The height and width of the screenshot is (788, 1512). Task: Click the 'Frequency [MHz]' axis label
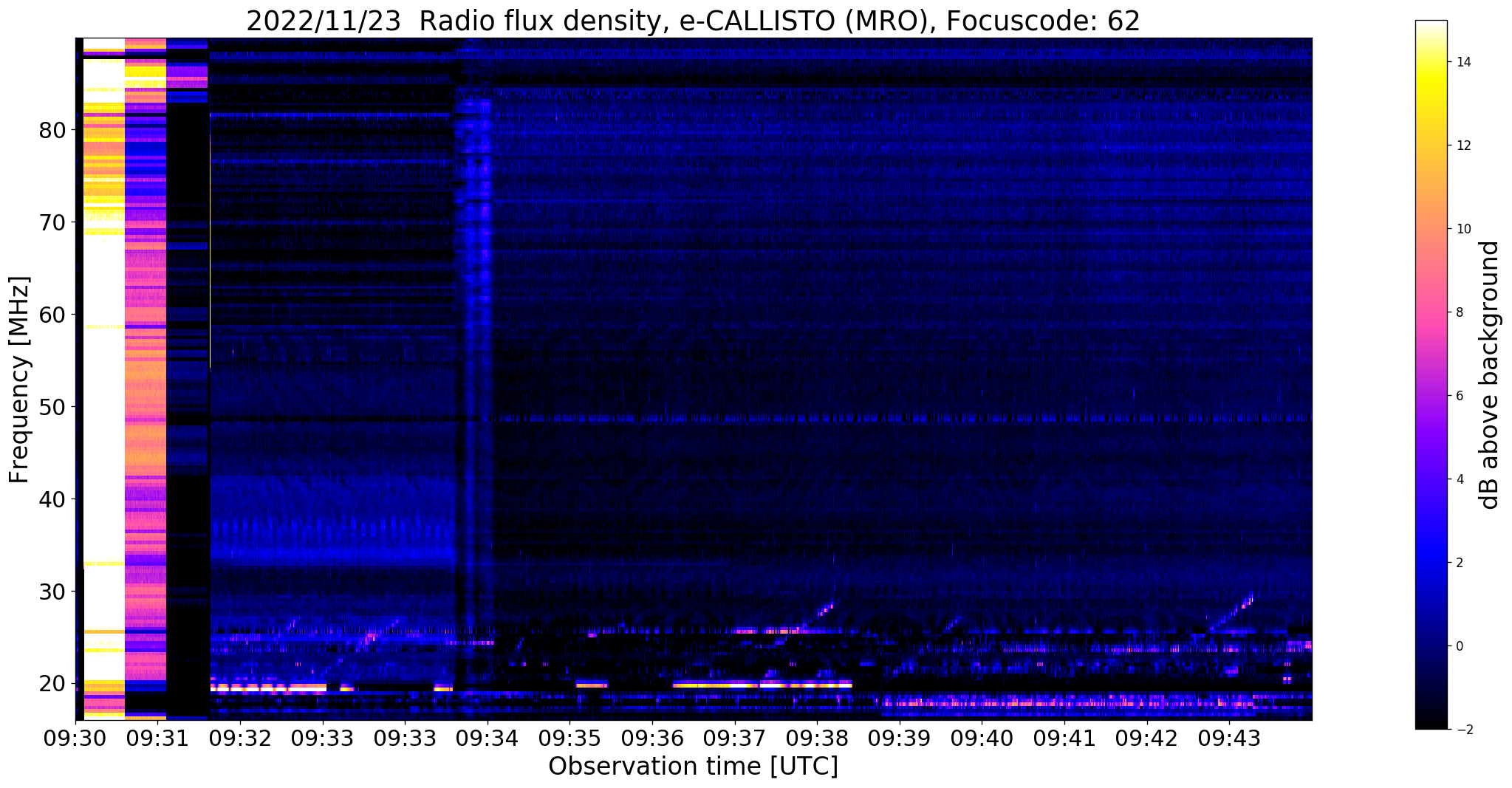pos(20,380)
